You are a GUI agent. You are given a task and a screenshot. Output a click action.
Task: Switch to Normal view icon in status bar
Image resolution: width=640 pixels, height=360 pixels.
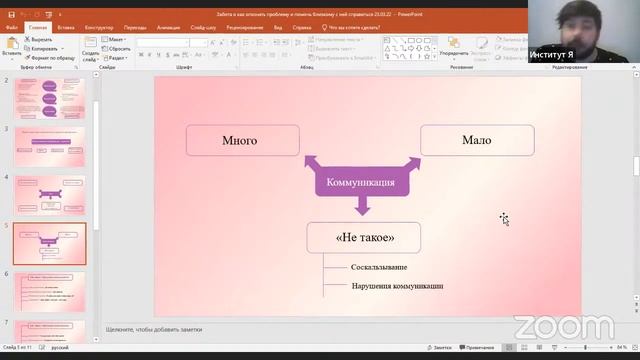point(509,347)
